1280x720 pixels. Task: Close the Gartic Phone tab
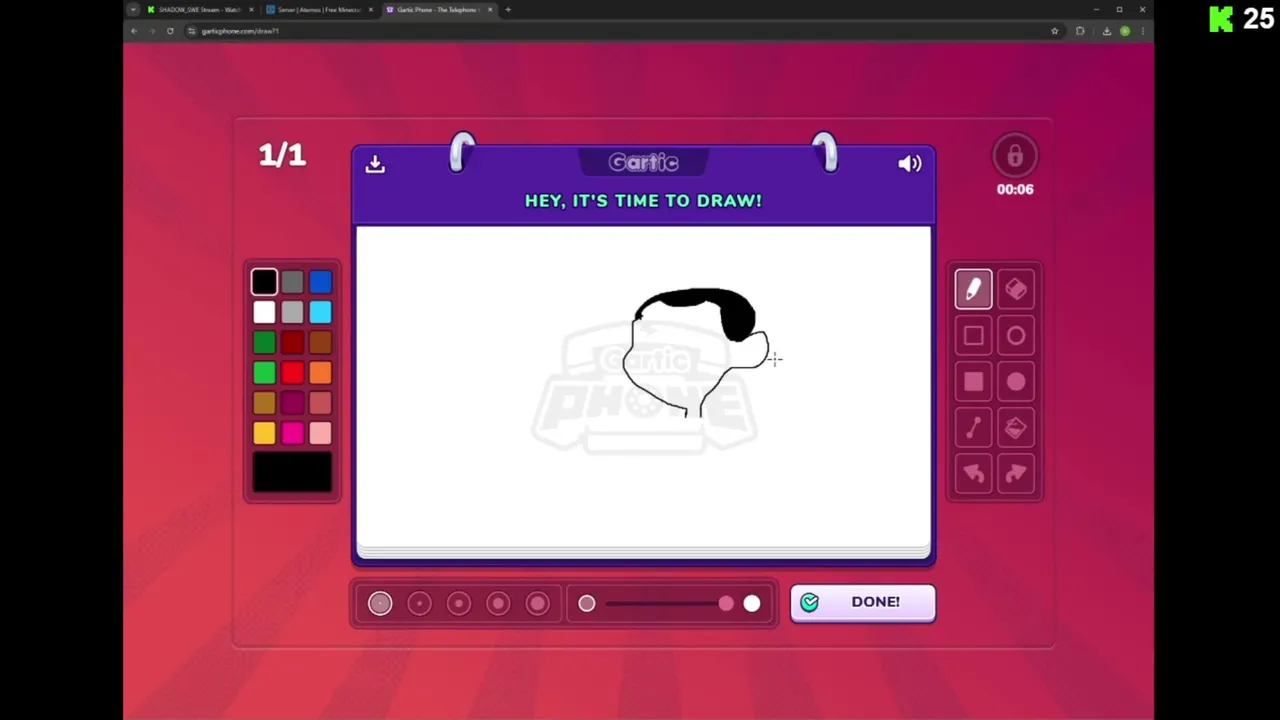[490, 10]
